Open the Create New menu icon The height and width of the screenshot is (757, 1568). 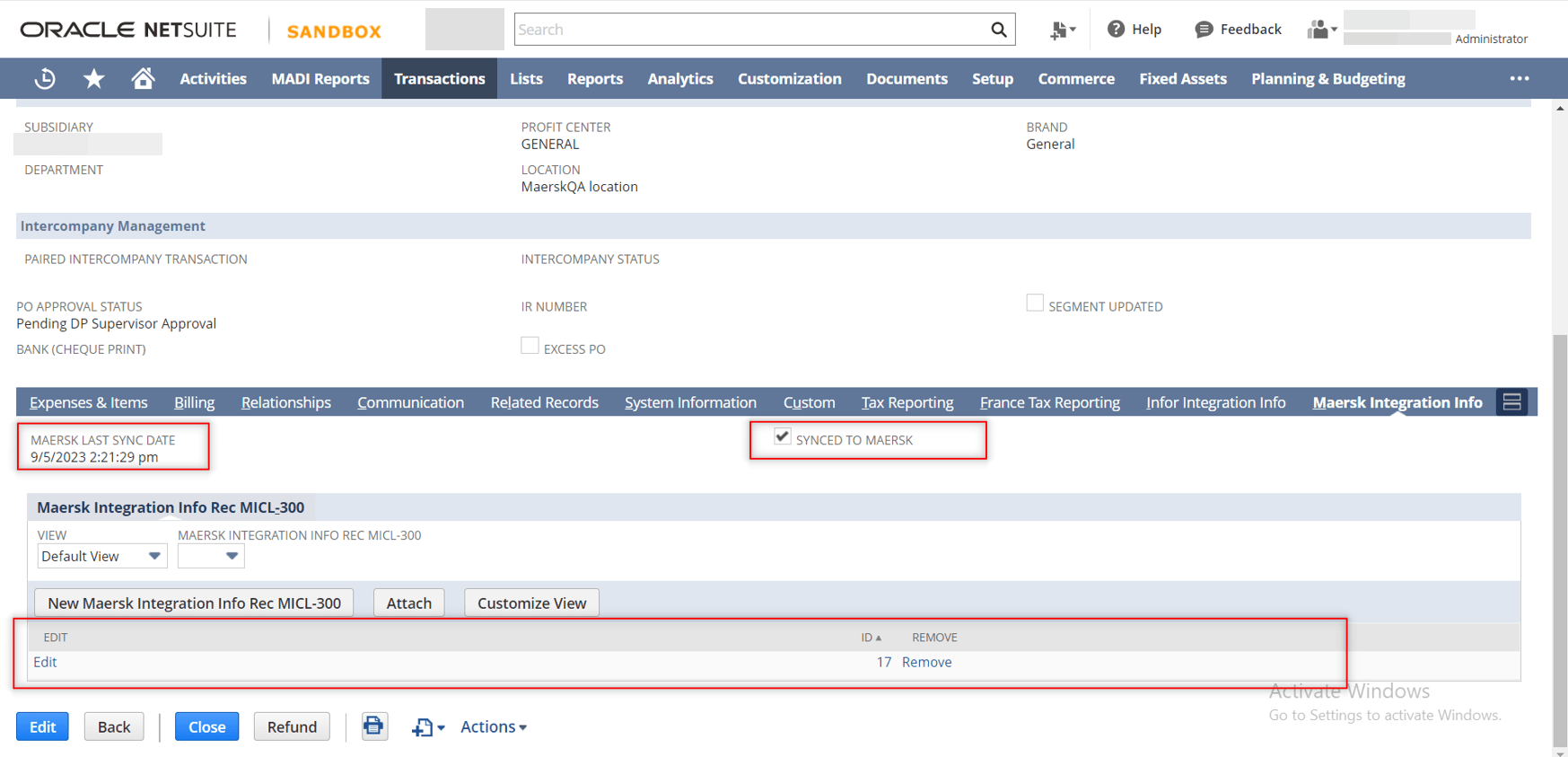(x=1063, y=30)
